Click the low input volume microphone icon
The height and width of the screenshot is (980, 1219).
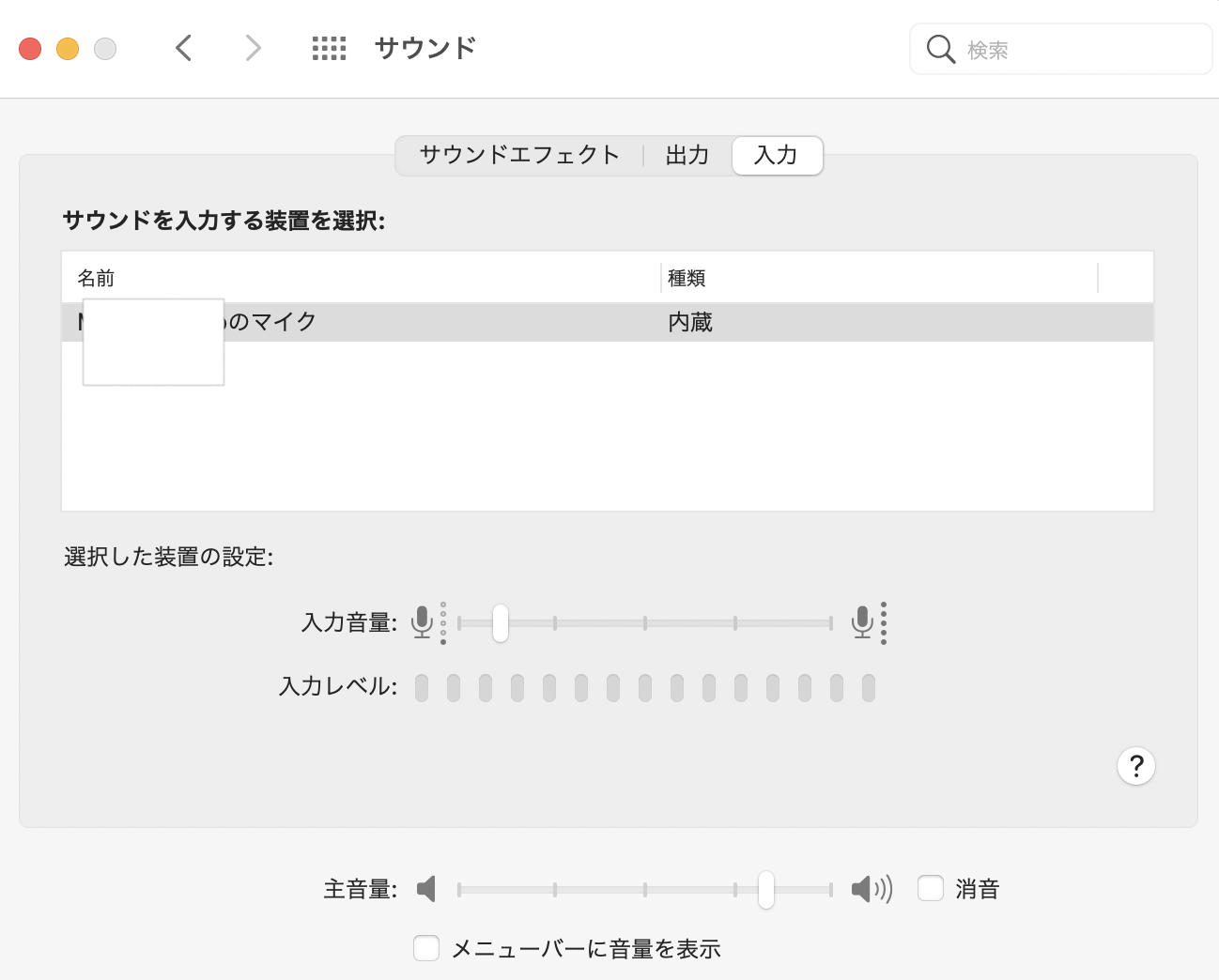423,621
